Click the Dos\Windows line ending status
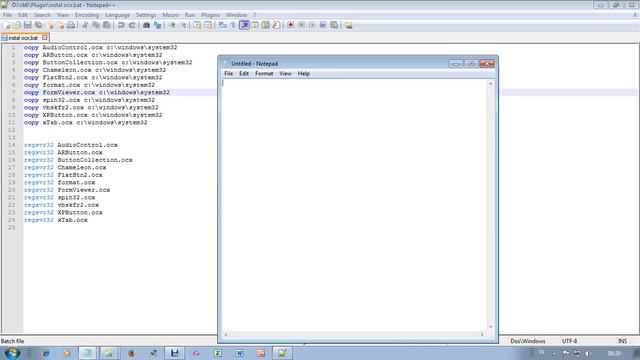Screen dimensions: 640x360 coord(528,341)
